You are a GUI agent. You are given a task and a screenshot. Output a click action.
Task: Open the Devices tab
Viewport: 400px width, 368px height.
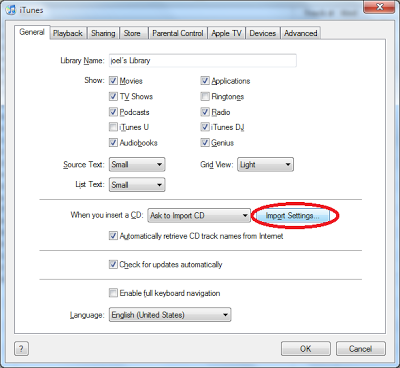[263, 33]
